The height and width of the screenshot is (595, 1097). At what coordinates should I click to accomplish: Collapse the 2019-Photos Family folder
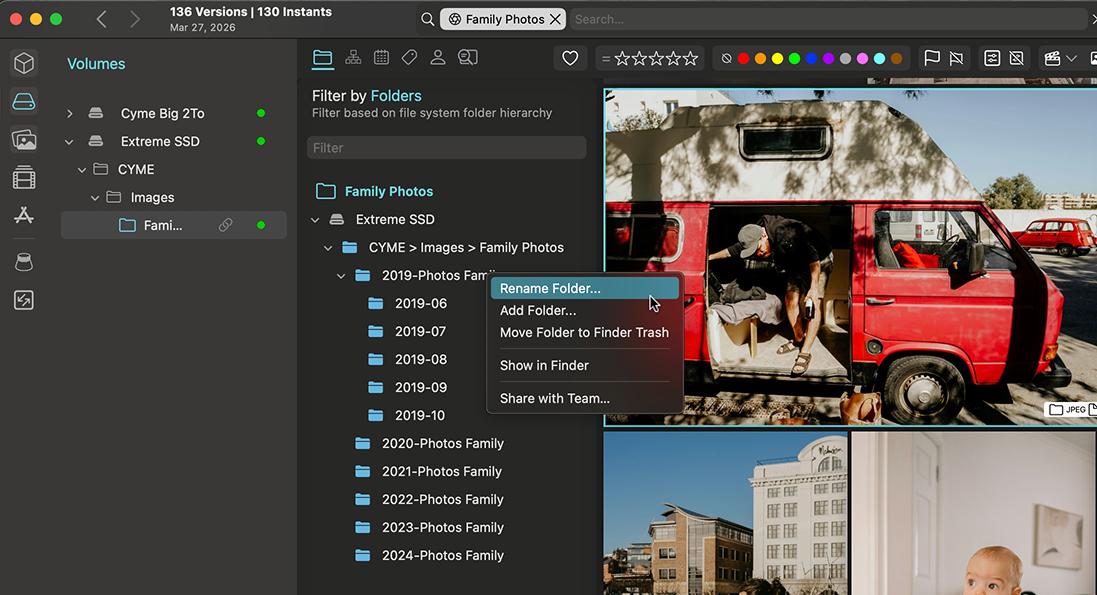[x=341, y=276]
